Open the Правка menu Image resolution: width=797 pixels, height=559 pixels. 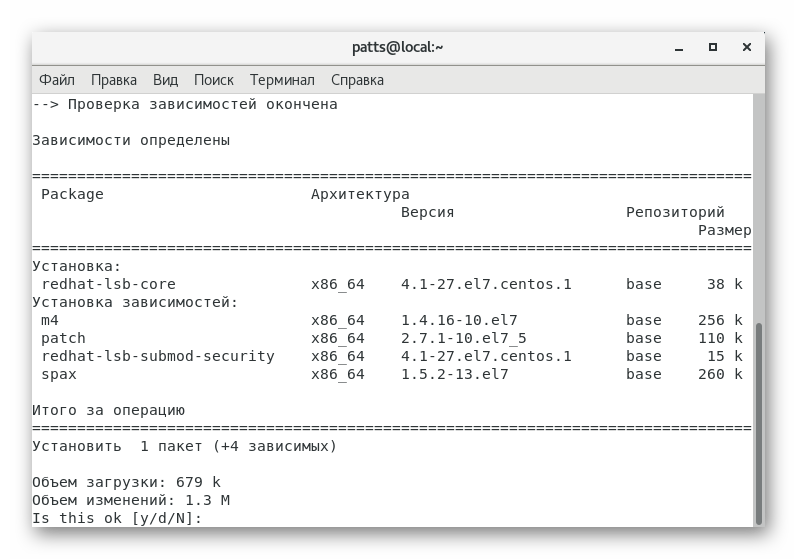(114, 80)
